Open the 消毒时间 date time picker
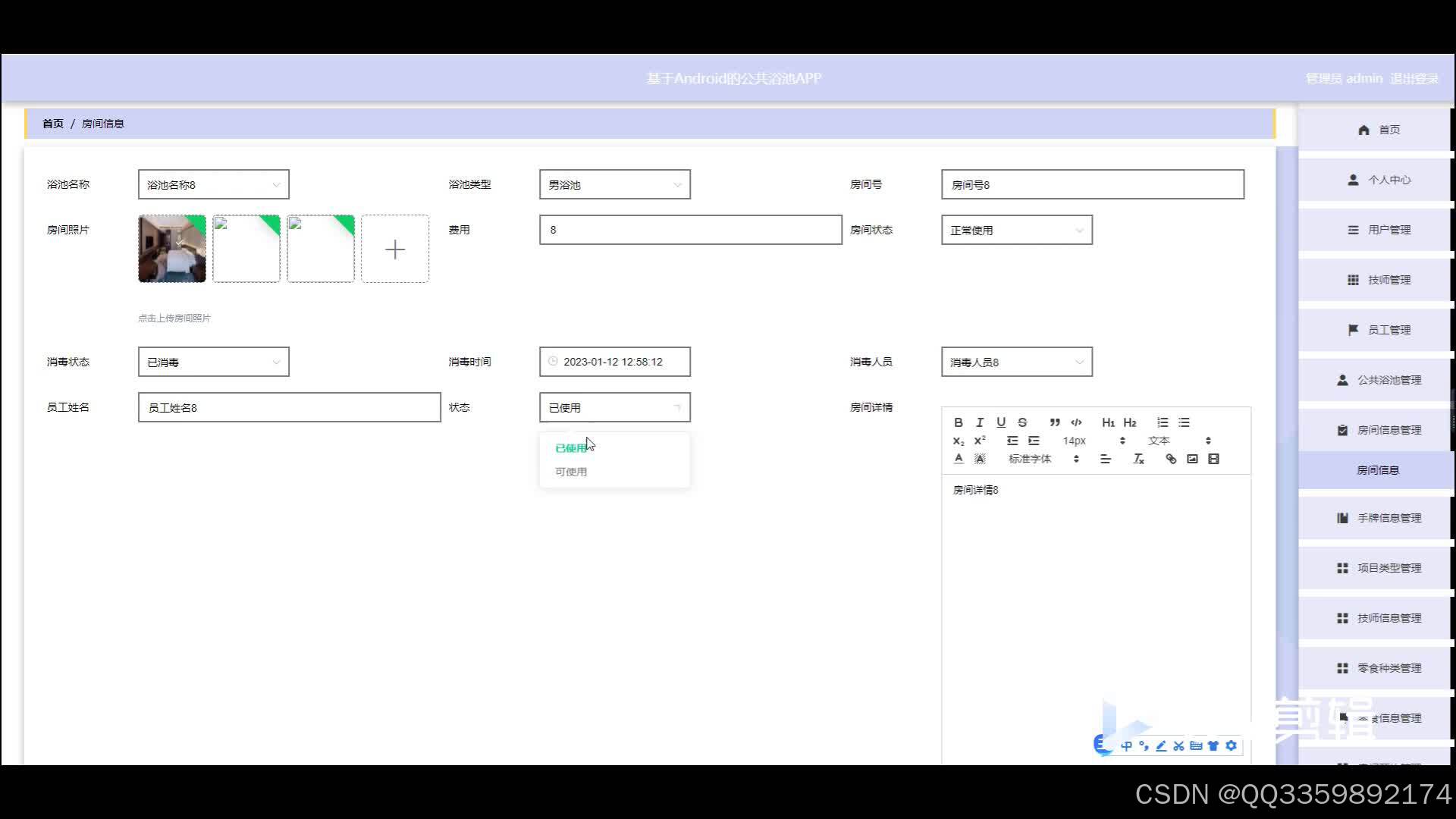Image resolution: width=1456 pixels, height=819 pixels. click(x=614, y=362)
